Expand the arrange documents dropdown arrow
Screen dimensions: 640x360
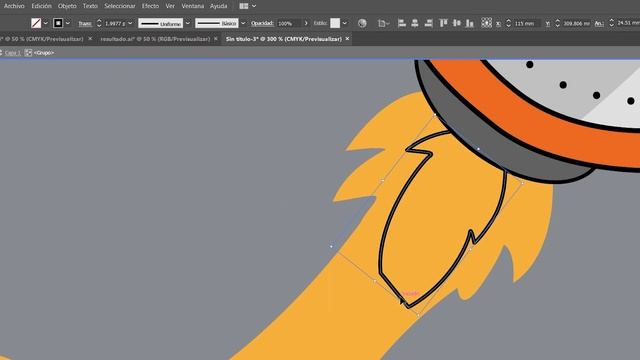[254, 6]
